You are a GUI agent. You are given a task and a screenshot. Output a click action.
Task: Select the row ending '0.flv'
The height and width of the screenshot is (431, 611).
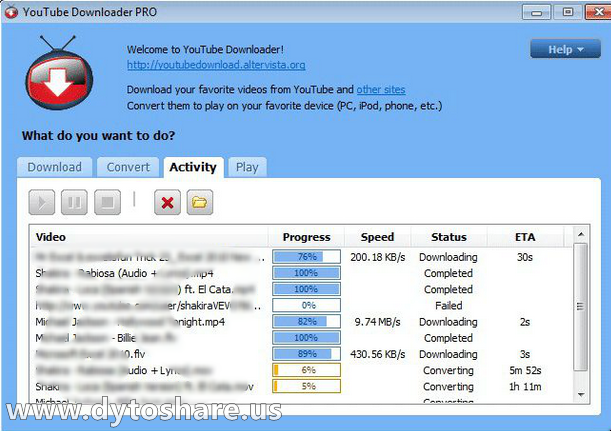click(x=302, y=354)
